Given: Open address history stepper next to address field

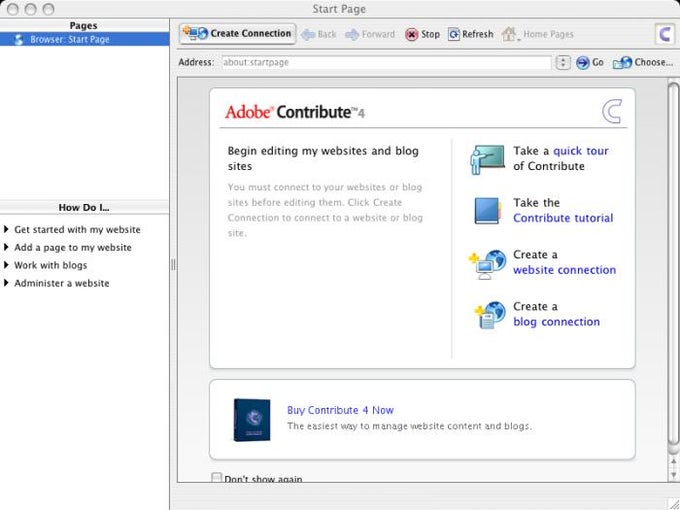Looking at the screenshot, I should point(563,62).
